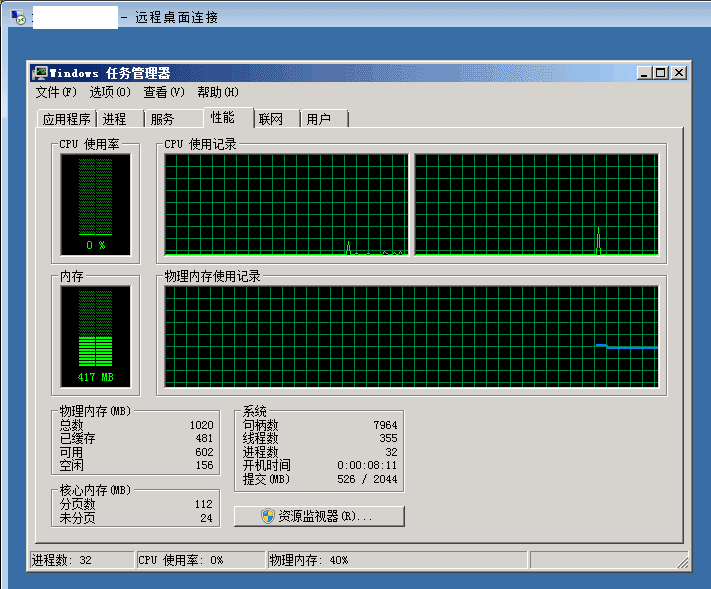
Task: Click the 线程数 value 355
Action: (388, 438)
